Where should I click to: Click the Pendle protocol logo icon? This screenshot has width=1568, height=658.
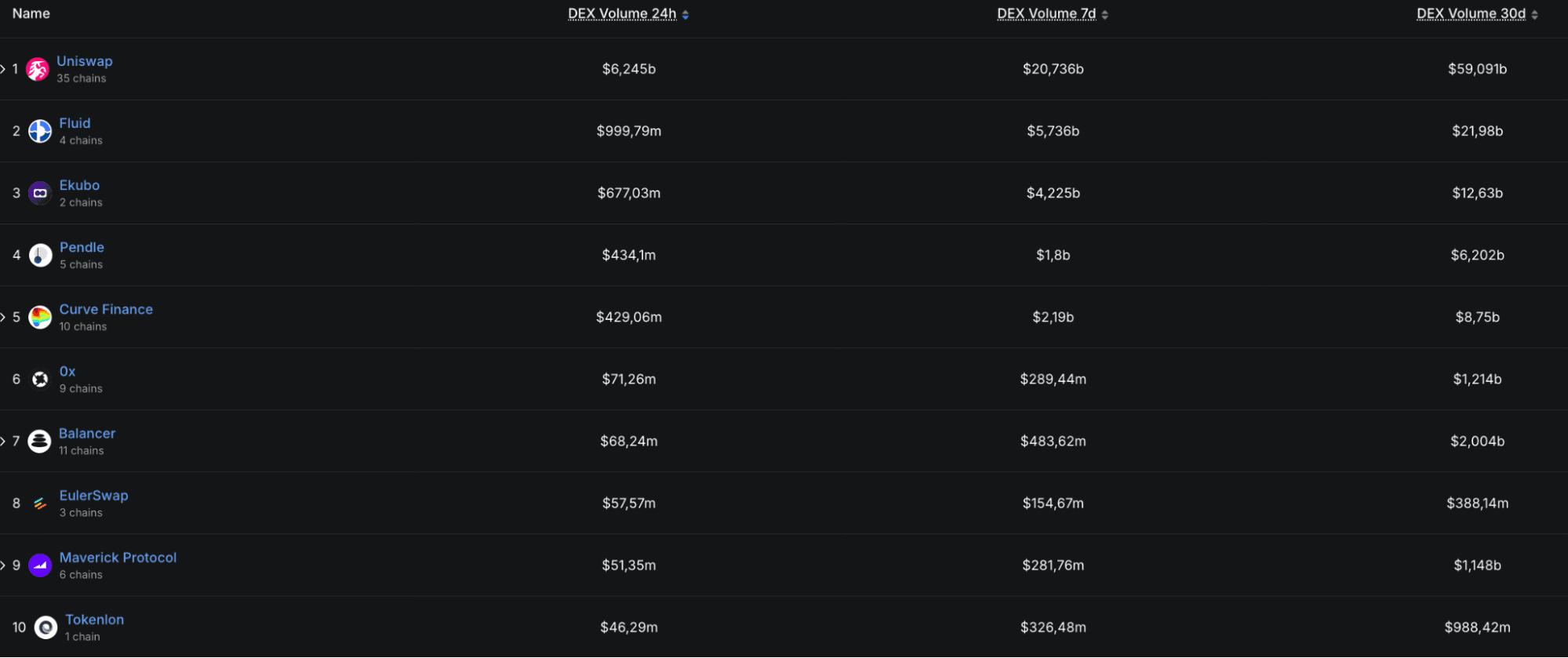pyautogui.click(x=40, y=255)
